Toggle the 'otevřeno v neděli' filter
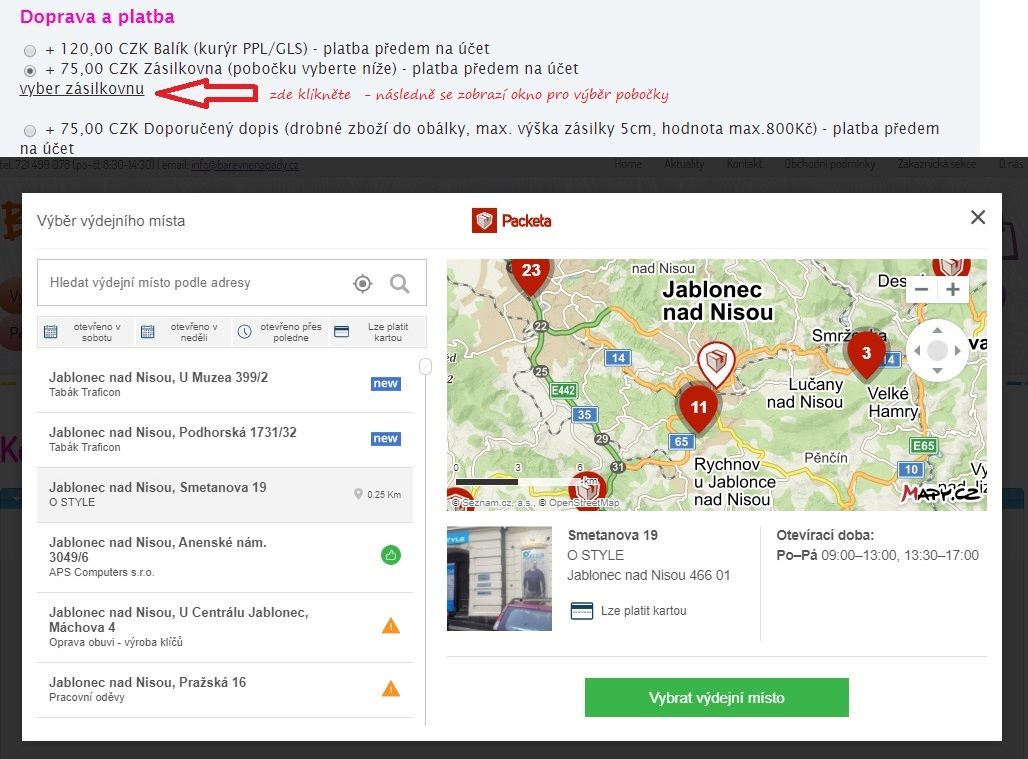The height and width of the screenshot is (759, 1028). (183, 332)
